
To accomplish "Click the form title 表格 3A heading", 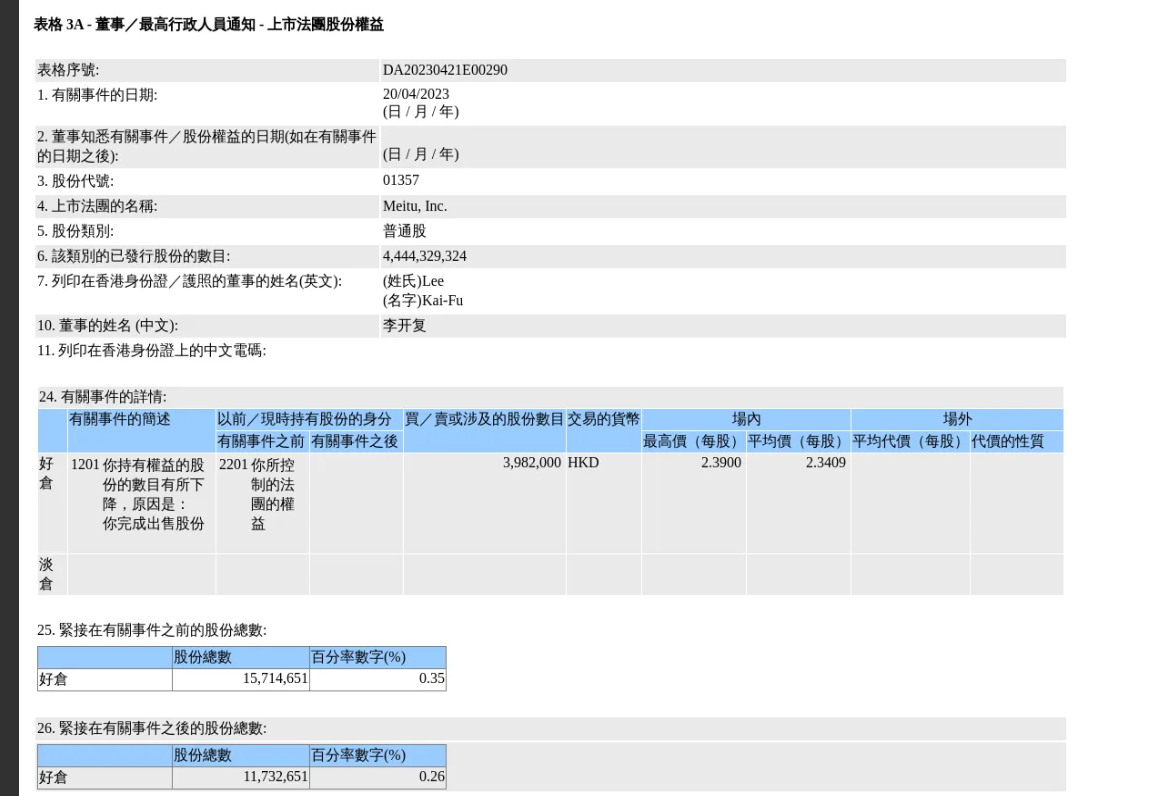I will pyautogui.click(x=208, y=25).
